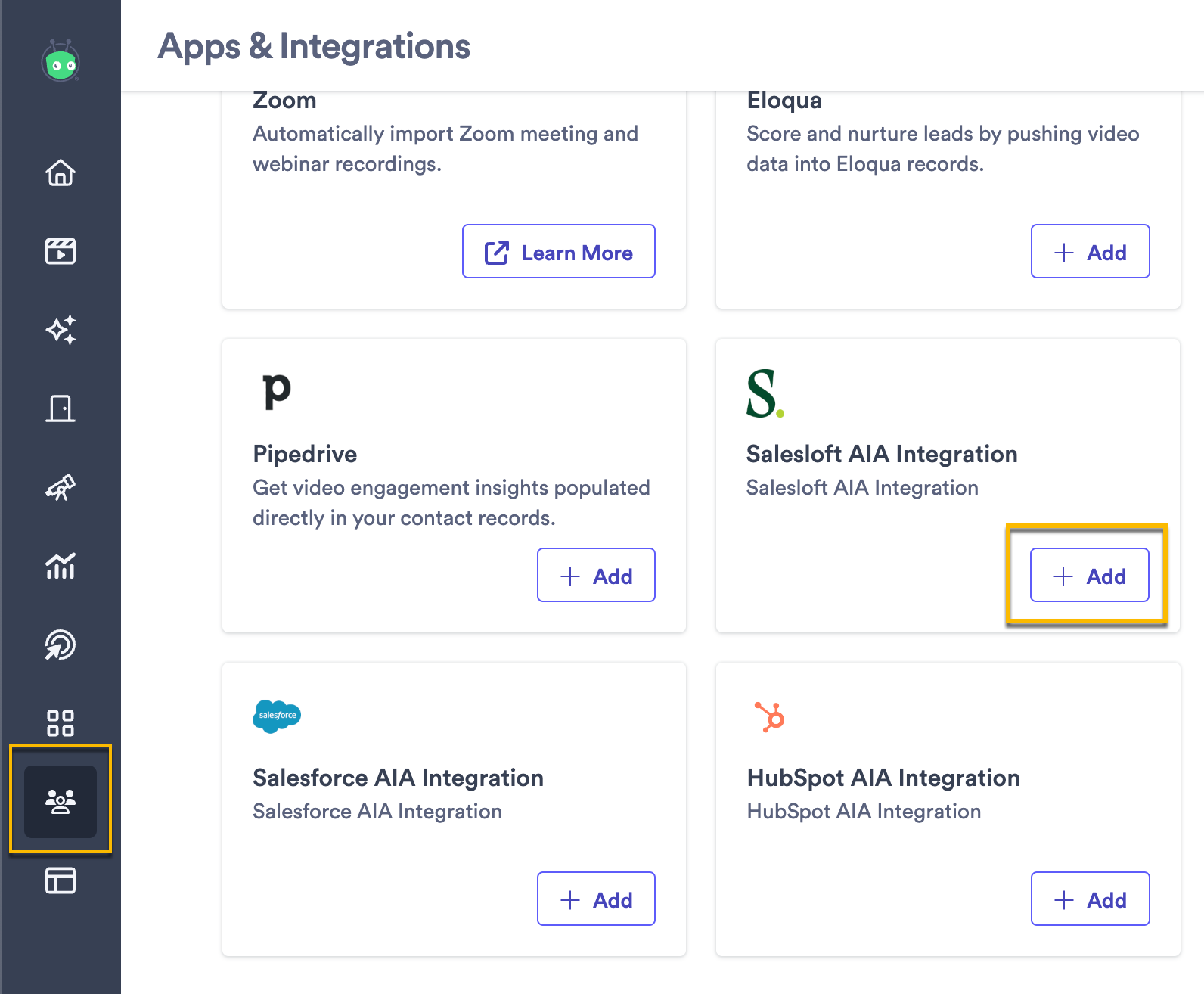The height and width of the screenshot is (994, 1204).
Task: Add the HubSpot AIA Integration
Action: tap(1091, 899)
